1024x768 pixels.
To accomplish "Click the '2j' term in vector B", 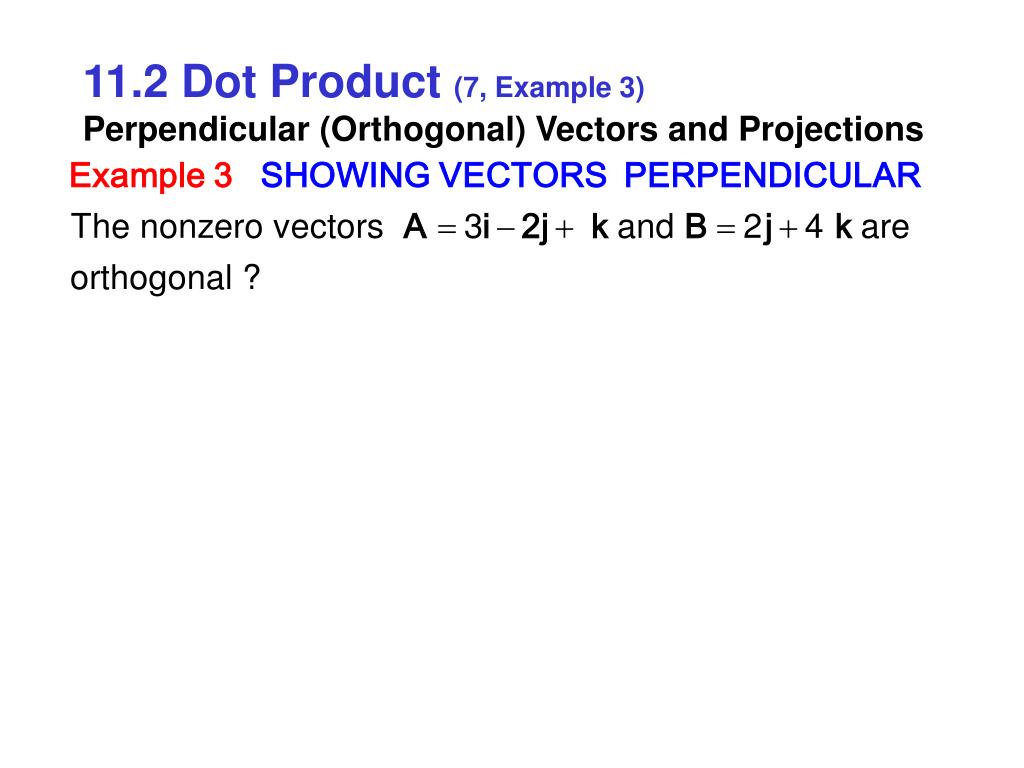I will tap(758, 229).
